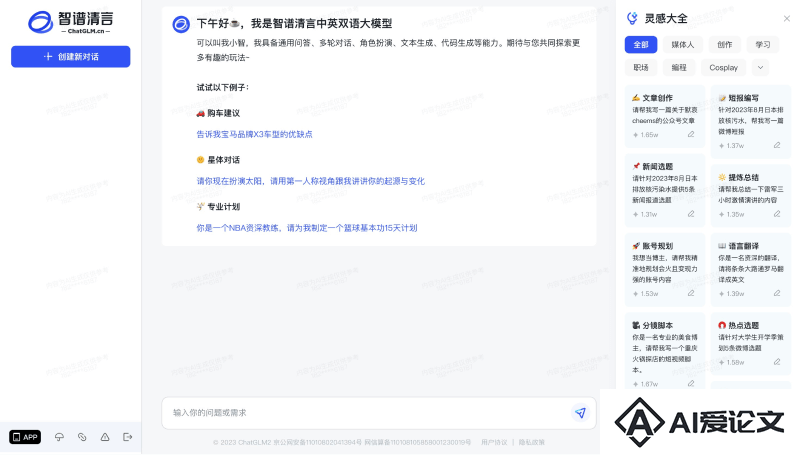Click the assistant avatar beside 下午好 greeting

(181, 24)
